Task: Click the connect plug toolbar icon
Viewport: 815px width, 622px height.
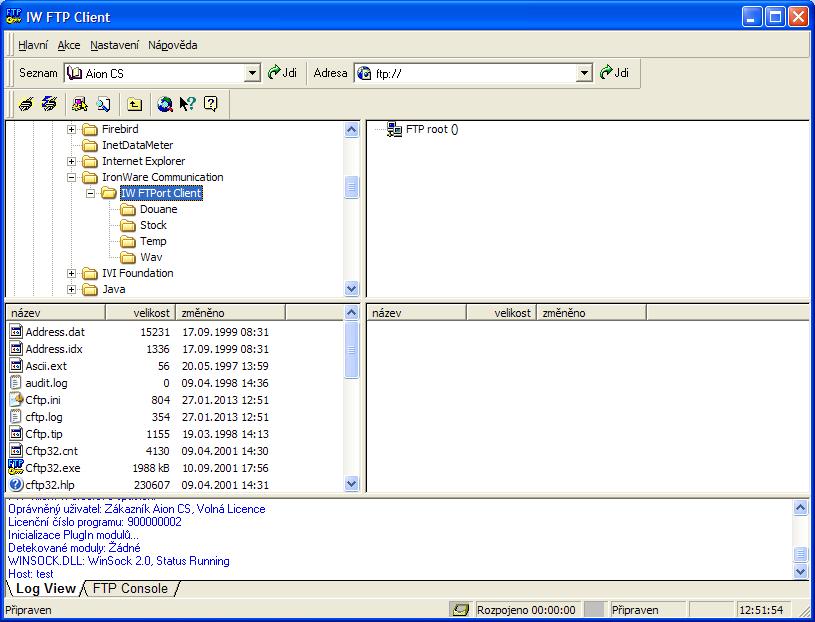Action: (27, 104)
